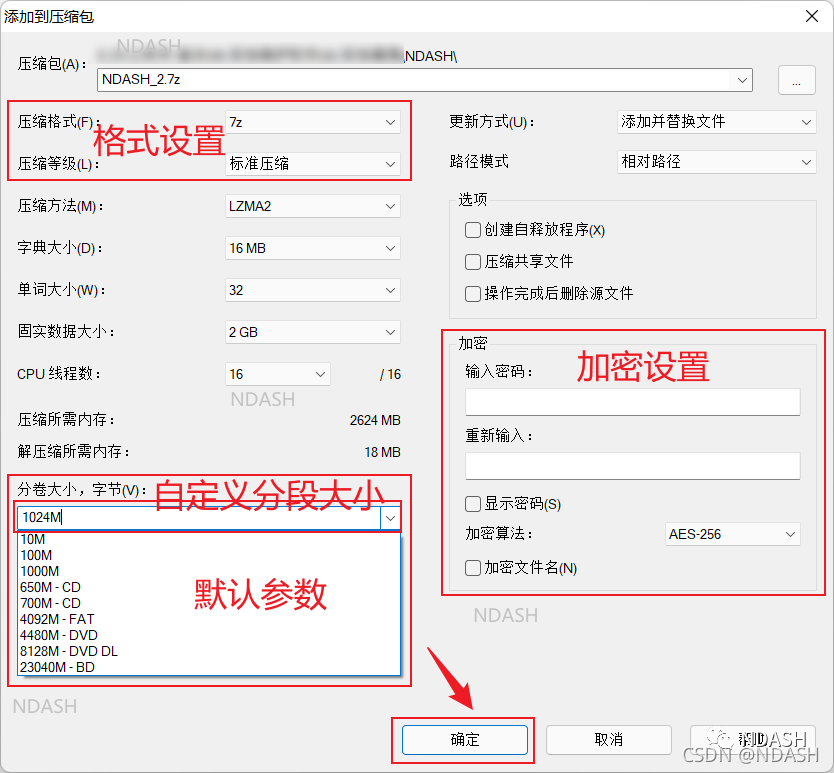
Task: Click the re-enter password input field
Action: click(x=632, y=466)
